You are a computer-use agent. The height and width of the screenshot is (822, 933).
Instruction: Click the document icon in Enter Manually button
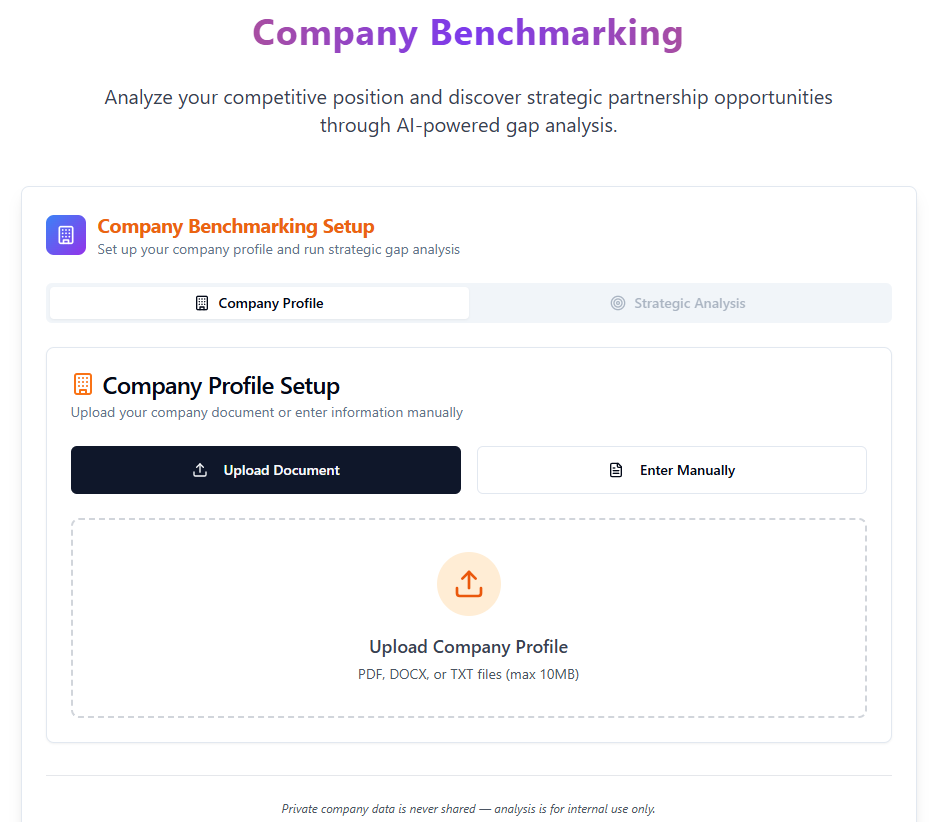pos(616,470)
